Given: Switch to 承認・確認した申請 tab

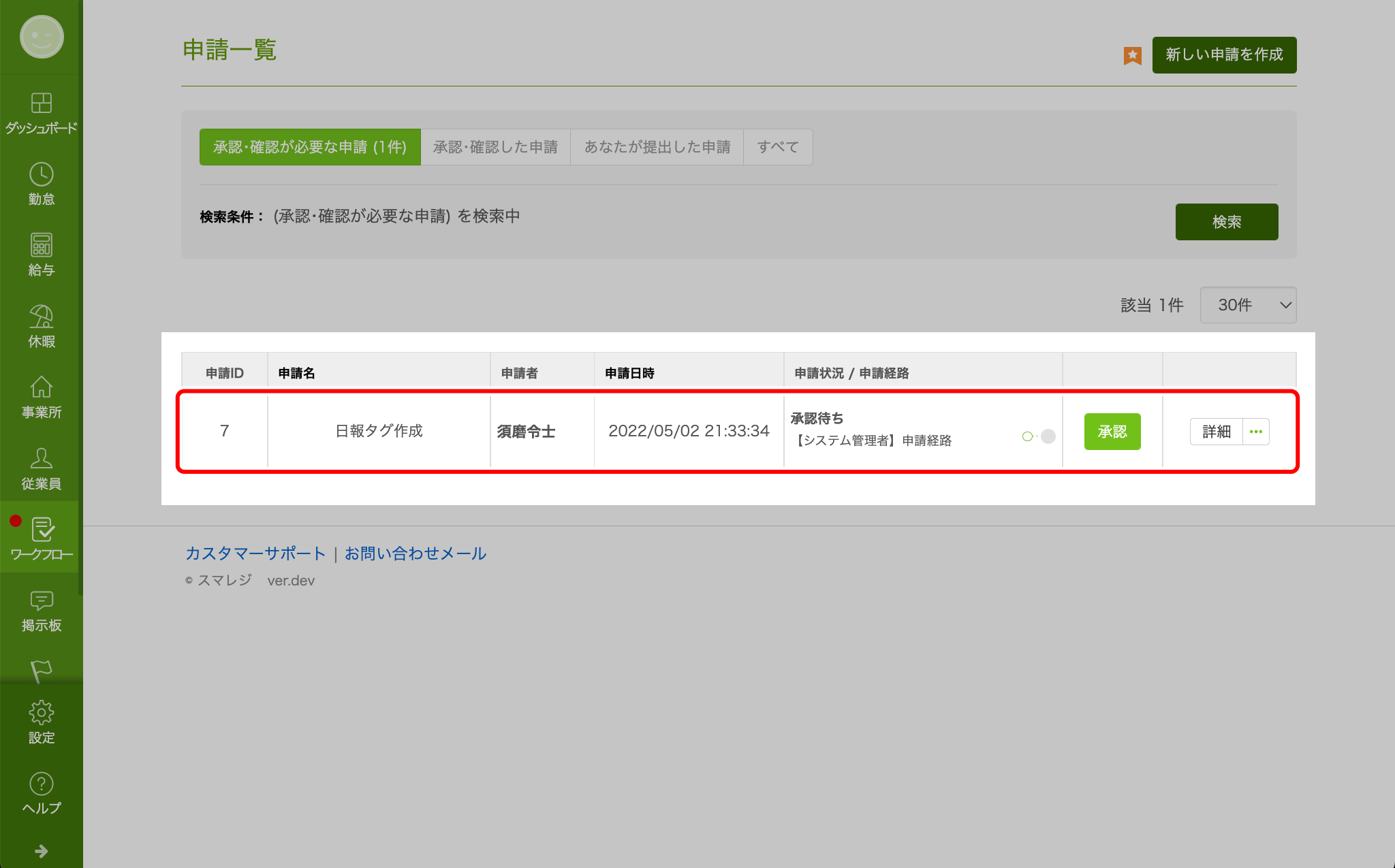Looking at the screenshot, I should [495, 147].
